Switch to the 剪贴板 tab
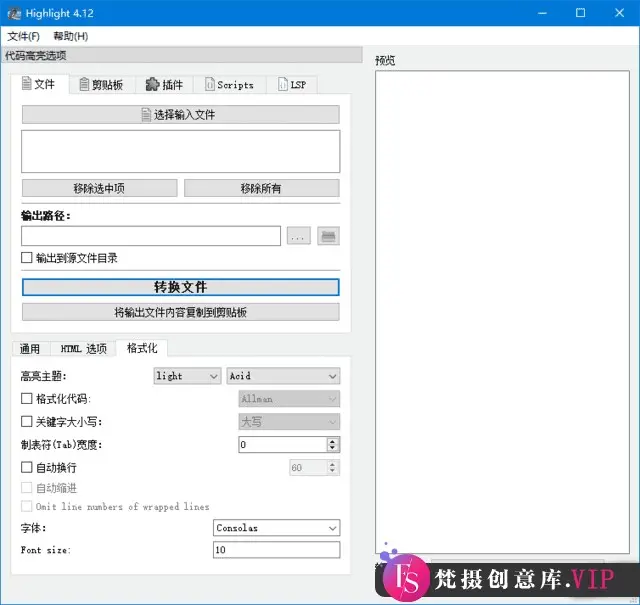 tap(102, 85)
